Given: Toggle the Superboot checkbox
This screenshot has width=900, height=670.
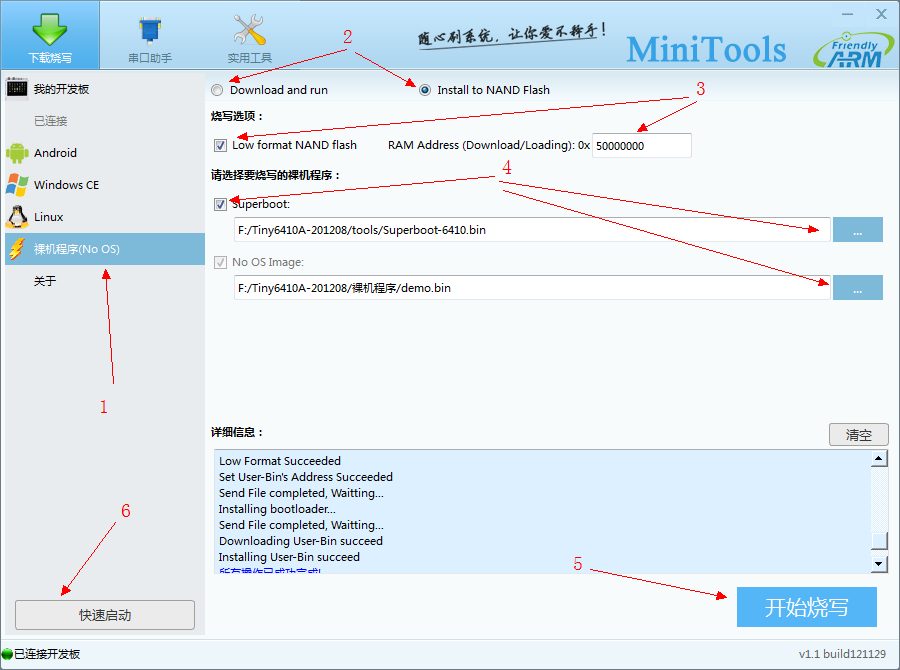Looking at the screenshot, I should pyautogui.click(x=220, y=204).
